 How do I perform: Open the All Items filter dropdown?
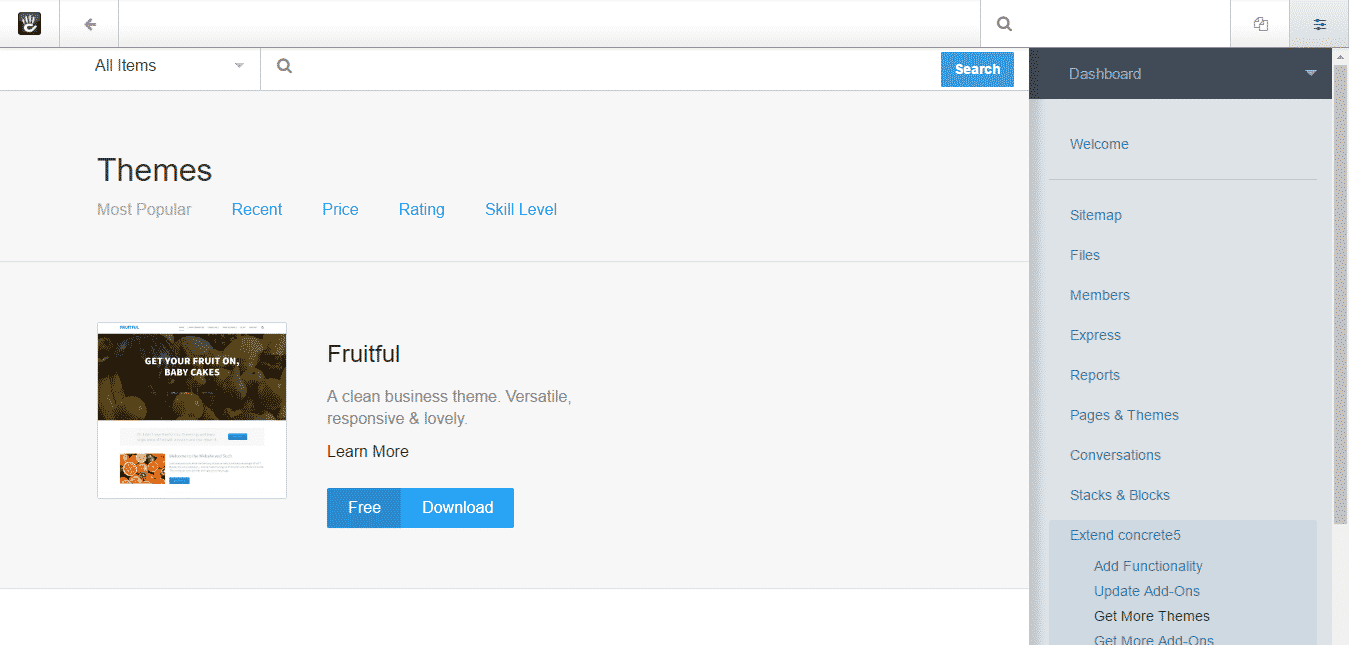tap(165, 65)
